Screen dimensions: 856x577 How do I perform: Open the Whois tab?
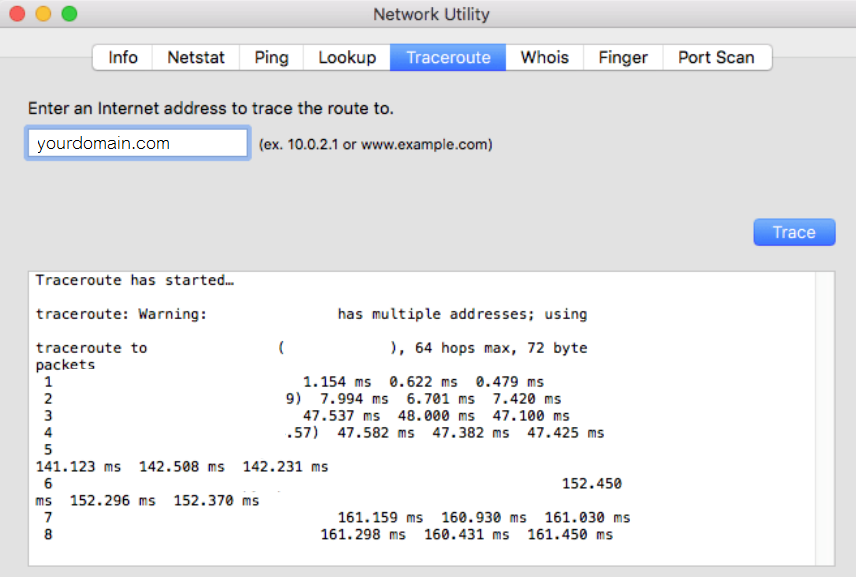[545, 57]
